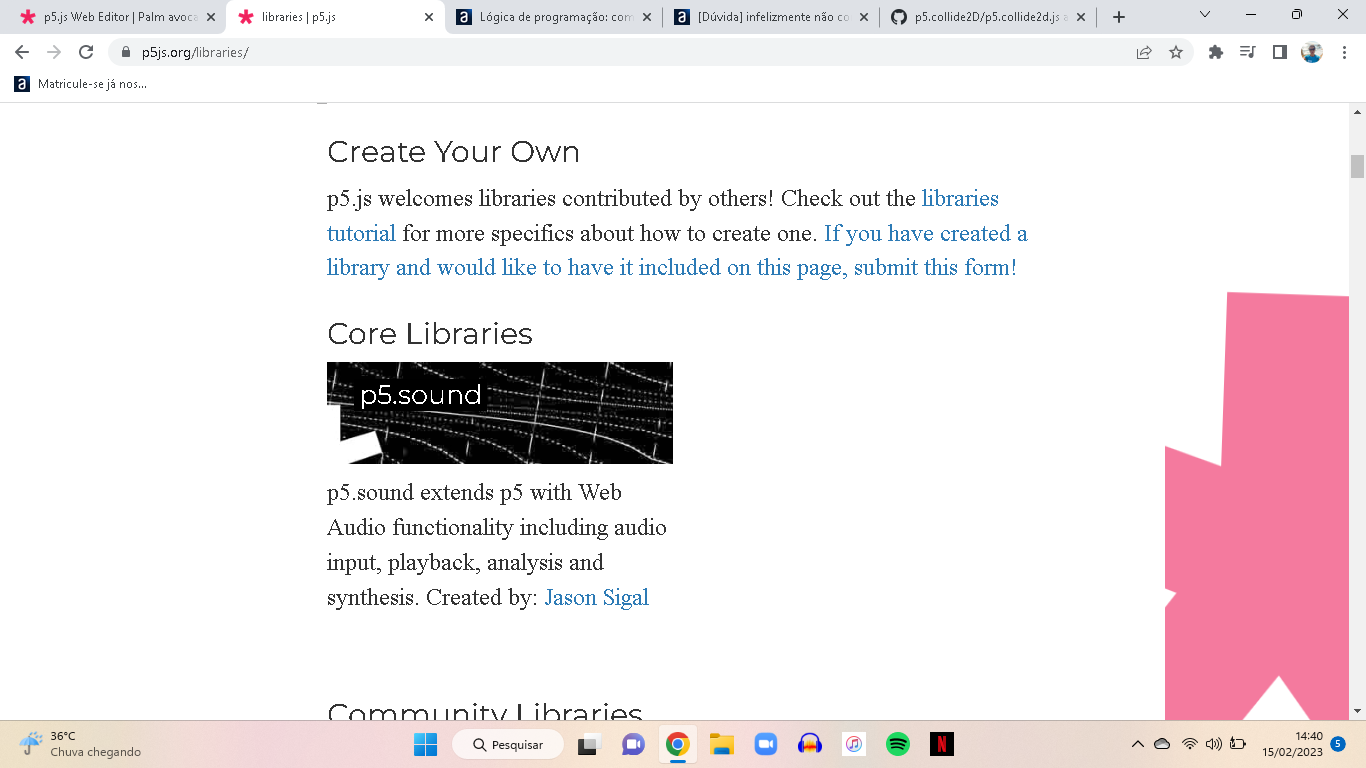Open the Teams Chat taskbar icon
Screen dimensions: 1366x768
tap(633, 744)
